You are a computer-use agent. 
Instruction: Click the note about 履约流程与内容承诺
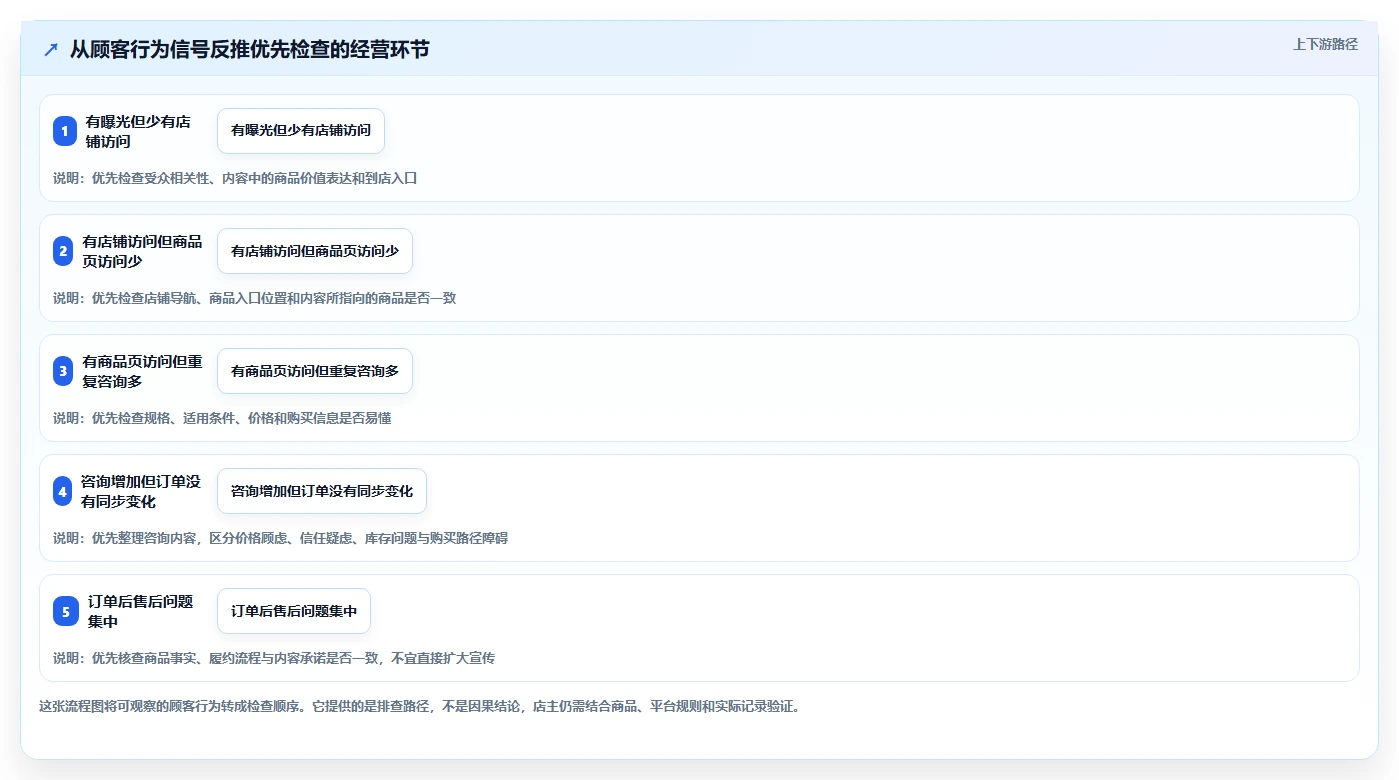pyautogui.click(x=274, y=658)
